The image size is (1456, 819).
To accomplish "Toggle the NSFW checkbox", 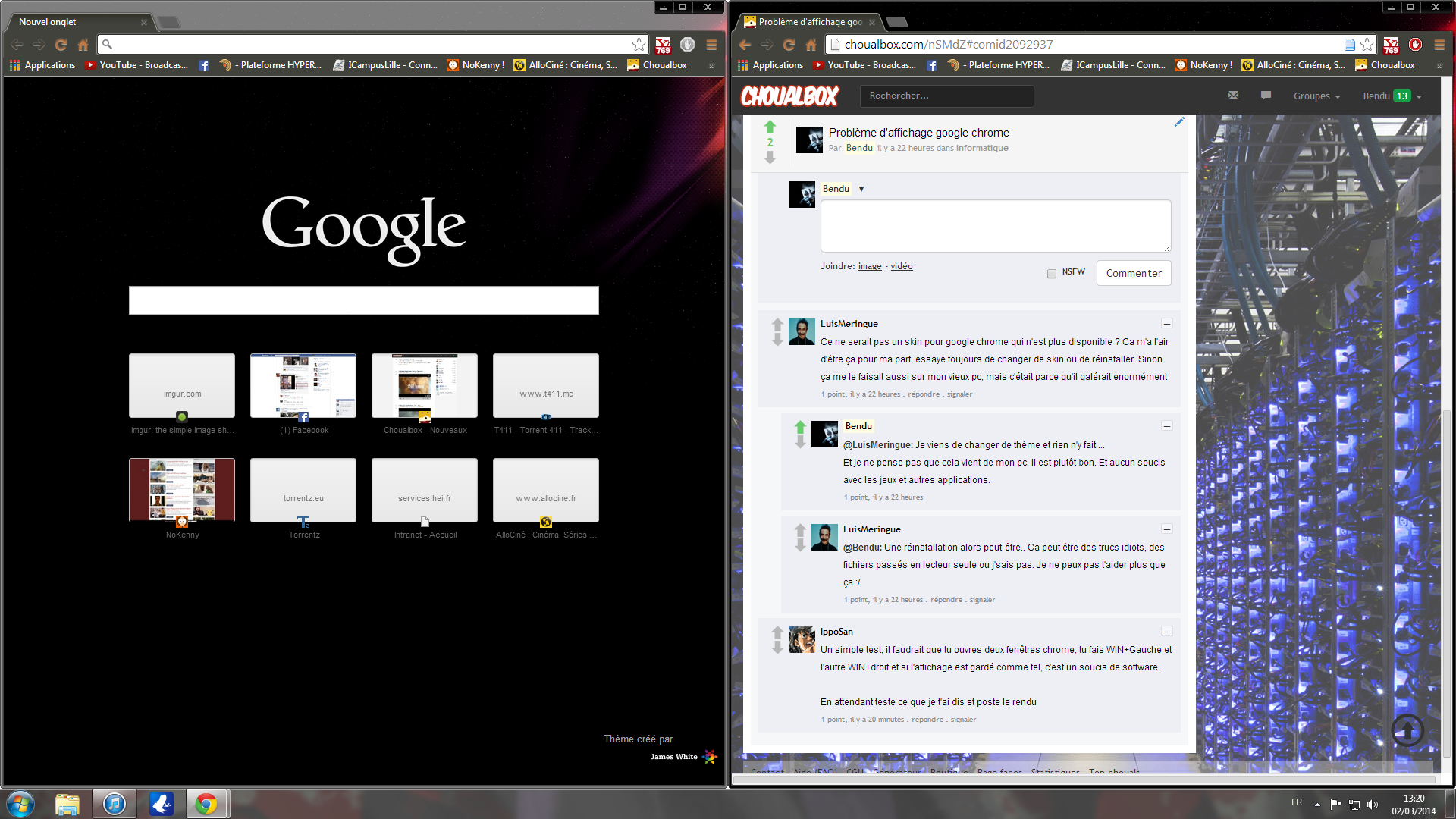I will point(1052,274).
